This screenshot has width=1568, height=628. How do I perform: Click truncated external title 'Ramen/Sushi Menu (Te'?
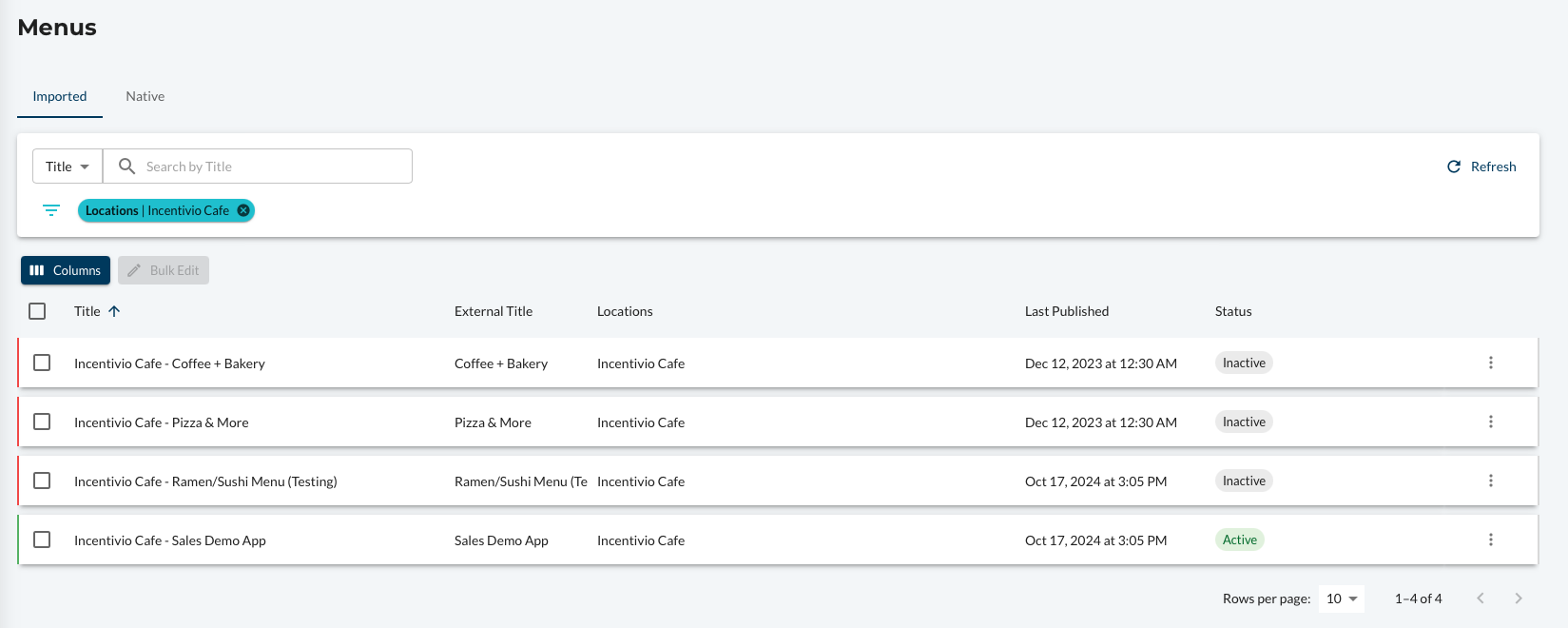pyautogui.click(x=521, y=481)
